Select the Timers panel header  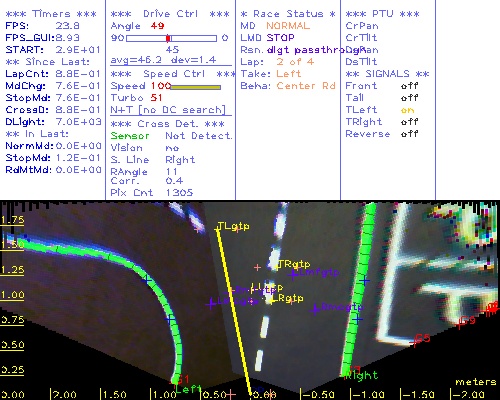[x=51, y=14]
